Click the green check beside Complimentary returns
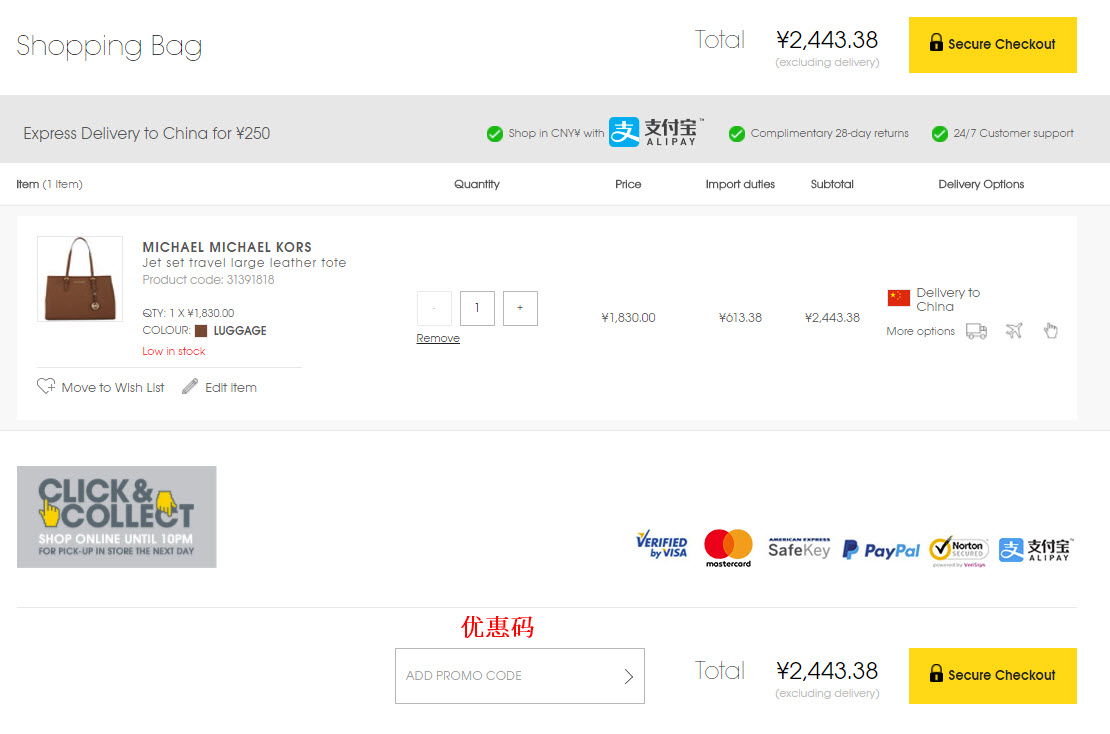The height and width of the screenshot is (734, 1110). [737, 134]
